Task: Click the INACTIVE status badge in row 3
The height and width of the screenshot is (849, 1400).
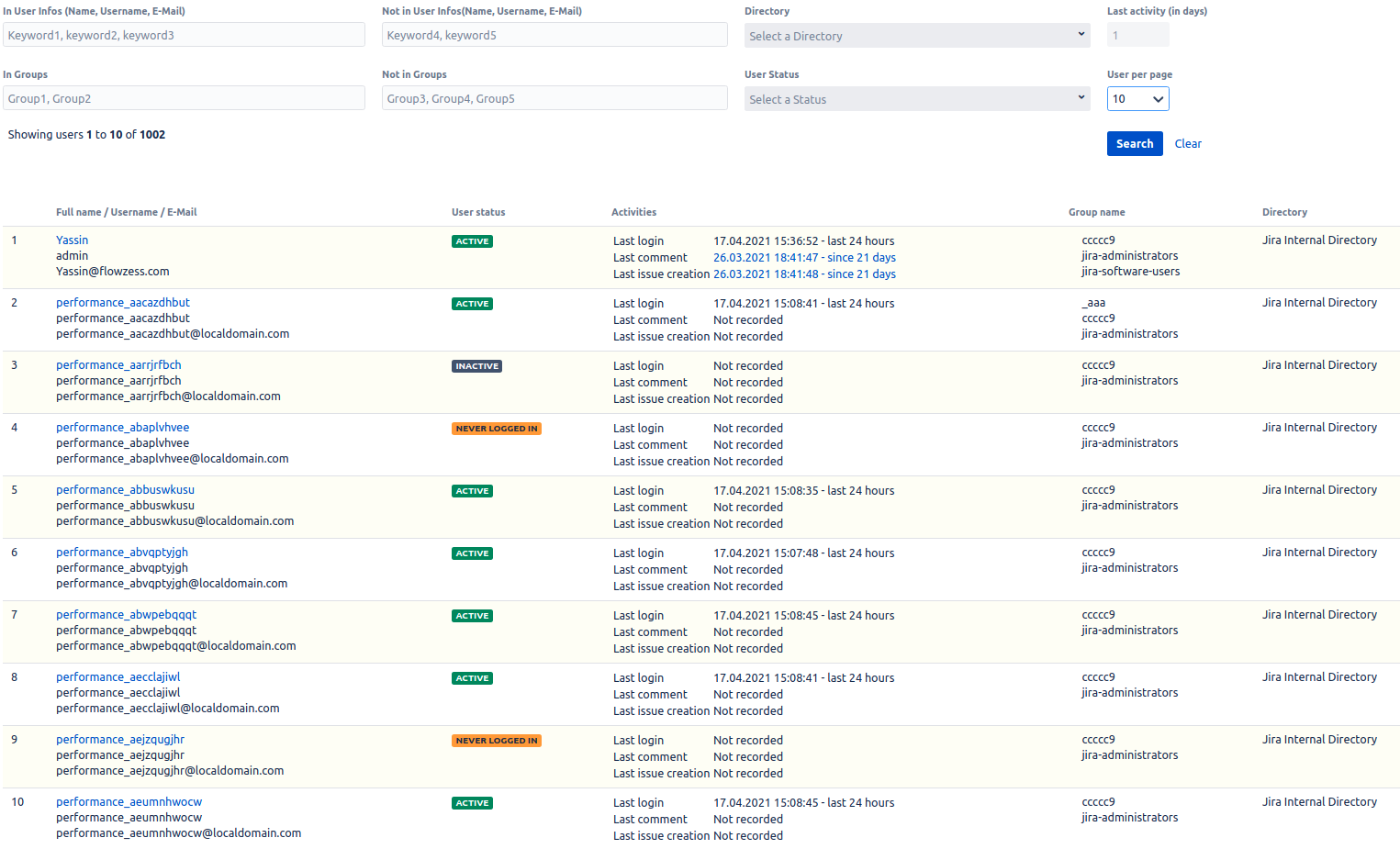Action: (476, 366)
